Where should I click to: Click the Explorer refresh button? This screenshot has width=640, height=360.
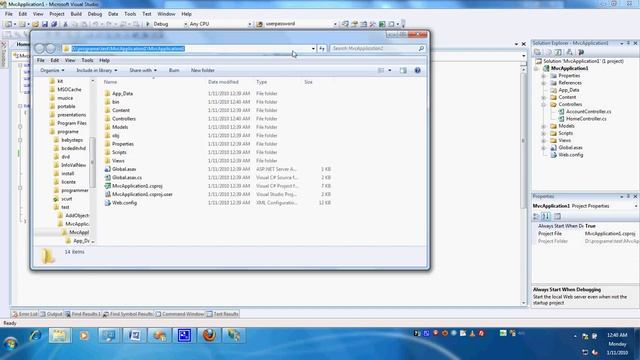(322, 49)
